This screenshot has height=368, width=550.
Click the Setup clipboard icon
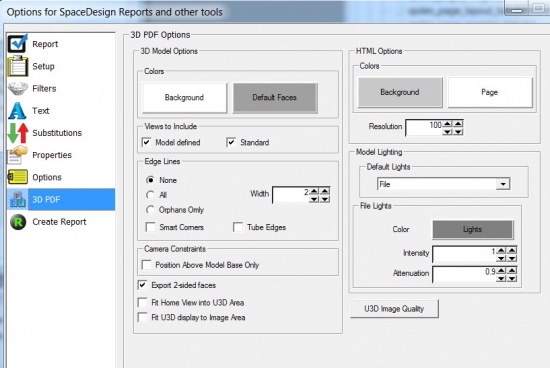click(18, 66)
